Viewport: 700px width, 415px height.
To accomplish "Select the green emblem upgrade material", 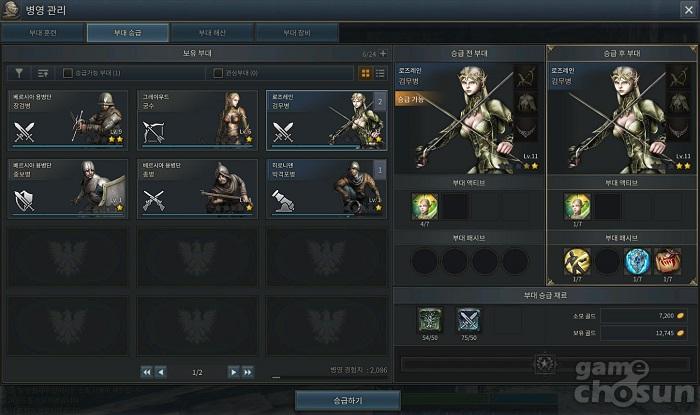I will [x=430, y=320].
